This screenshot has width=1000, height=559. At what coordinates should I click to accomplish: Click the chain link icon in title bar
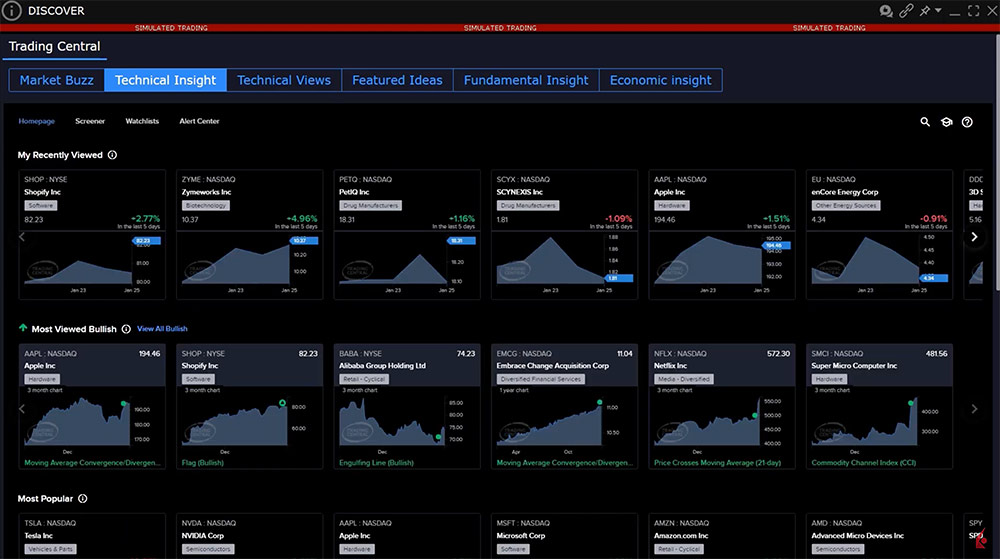pyautogui.click(x=906, y=11)
